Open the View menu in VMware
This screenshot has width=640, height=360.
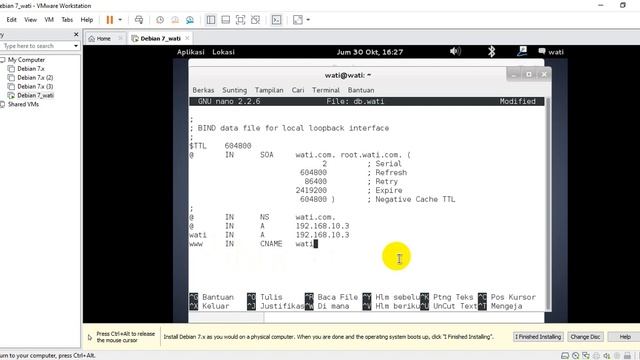(x=30, y=20)
